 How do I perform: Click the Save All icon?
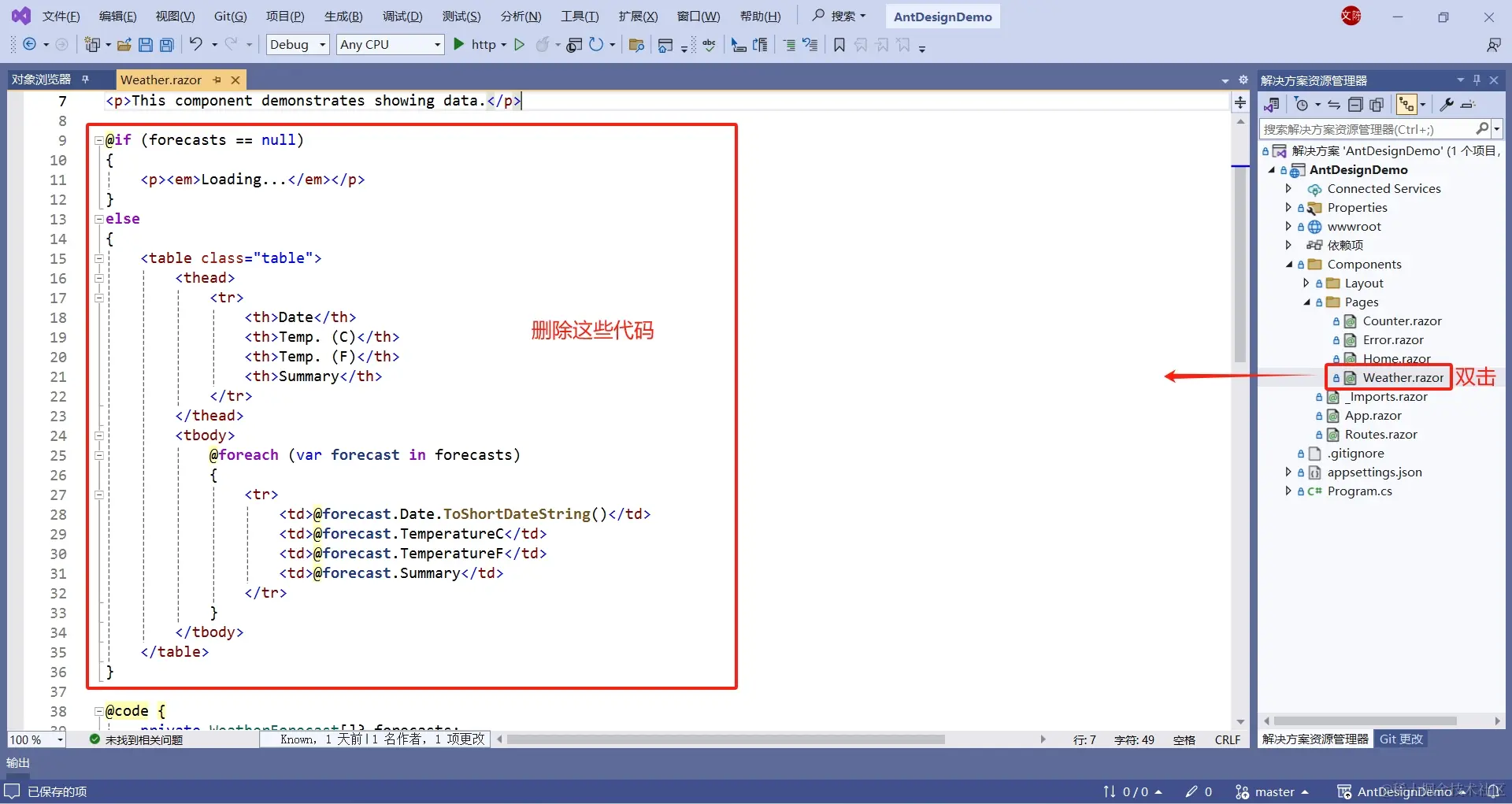pyautogui.click(x=167, y=45)
